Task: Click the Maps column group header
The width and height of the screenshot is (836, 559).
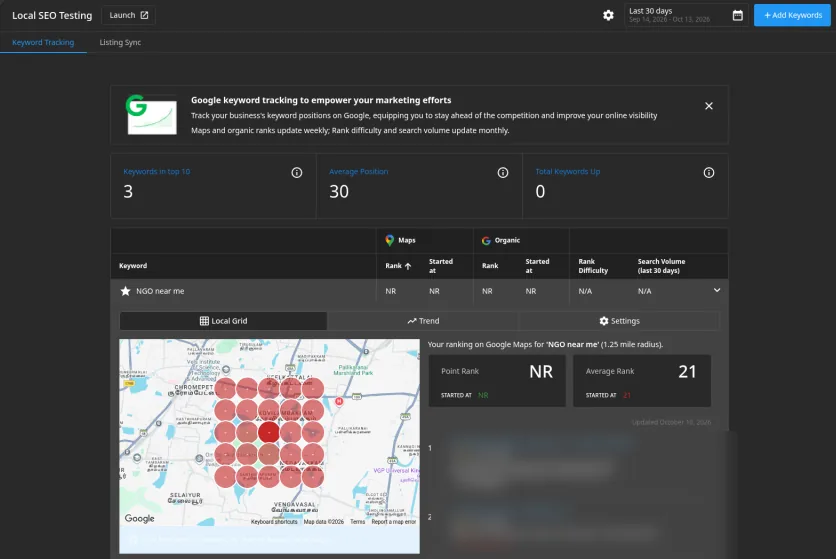Action: [x=400, y=241]
